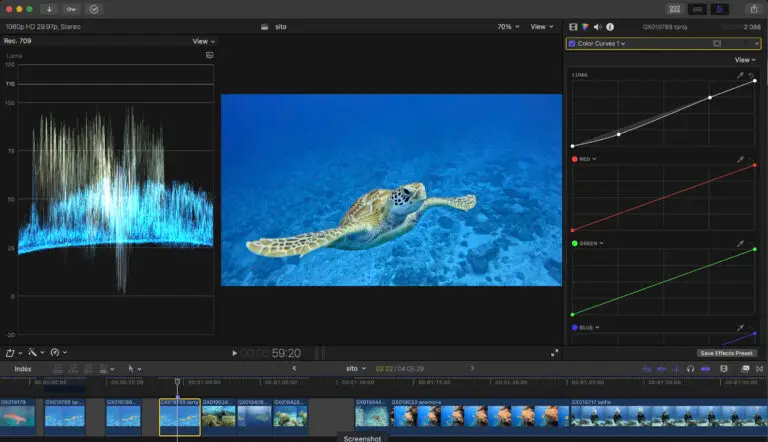Play the viewer video
768x442 pixels.
[235, 353]
